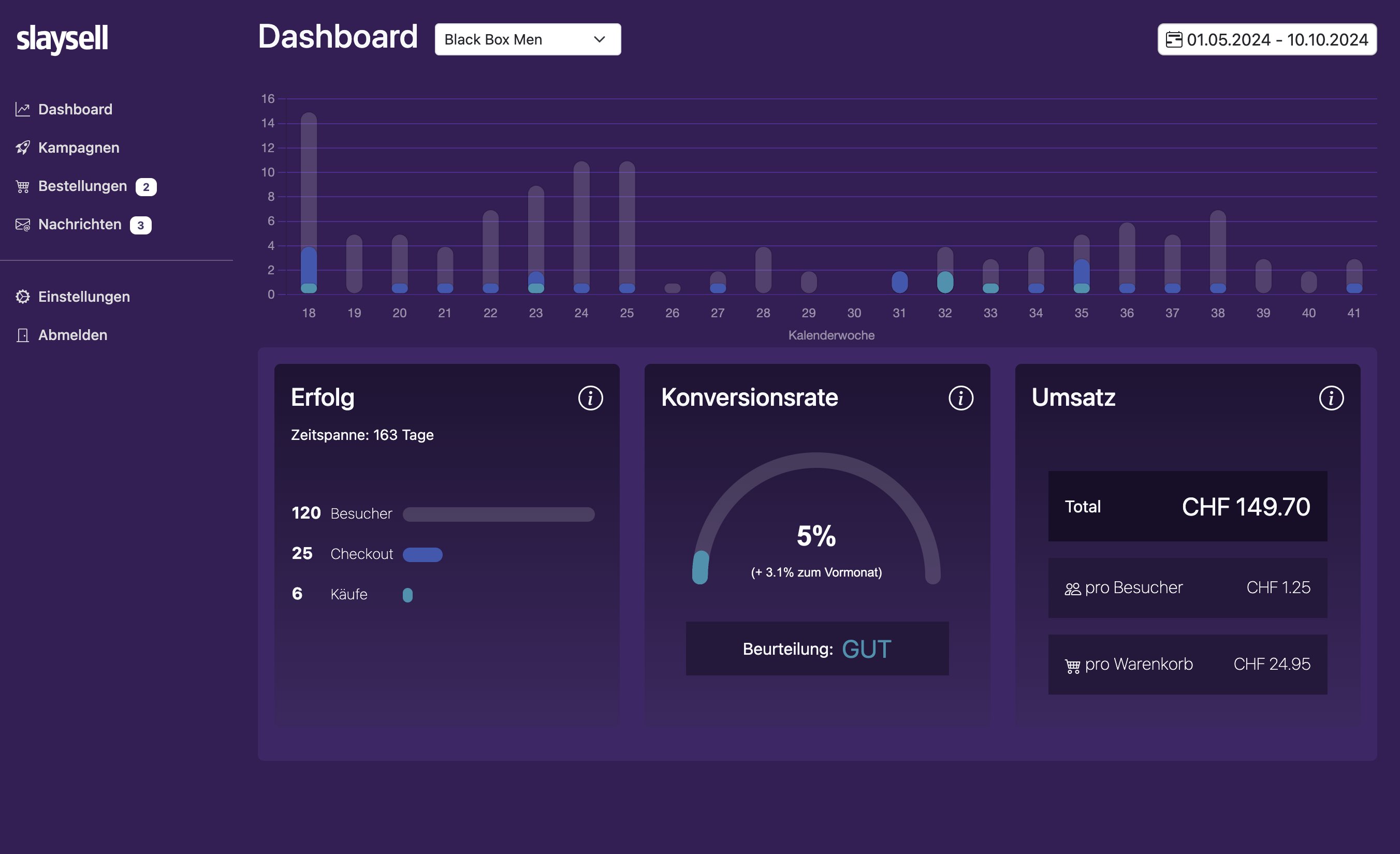1400x854 pixels.
Task: Click the 'Erfolg' card title
Action: 323,397
